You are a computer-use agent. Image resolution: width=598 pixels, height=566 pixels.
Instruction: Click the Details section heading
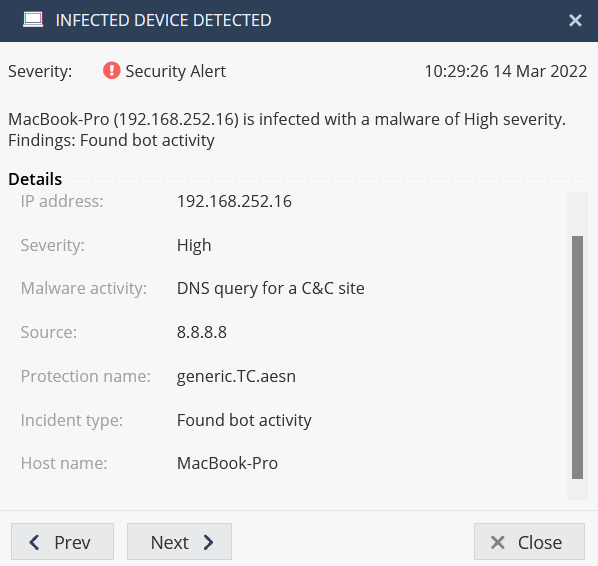pyautogui.click(x=35, y=179)
